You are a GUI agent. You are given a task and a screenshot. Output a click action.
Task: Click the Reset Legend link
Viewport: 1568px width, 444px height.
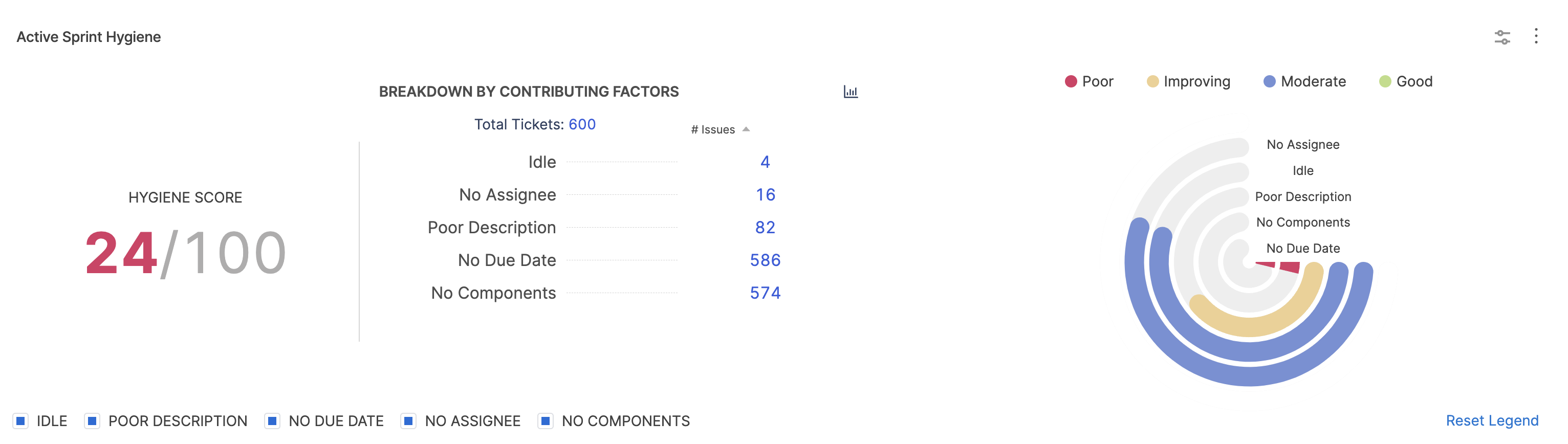(x=1491, y=420)
